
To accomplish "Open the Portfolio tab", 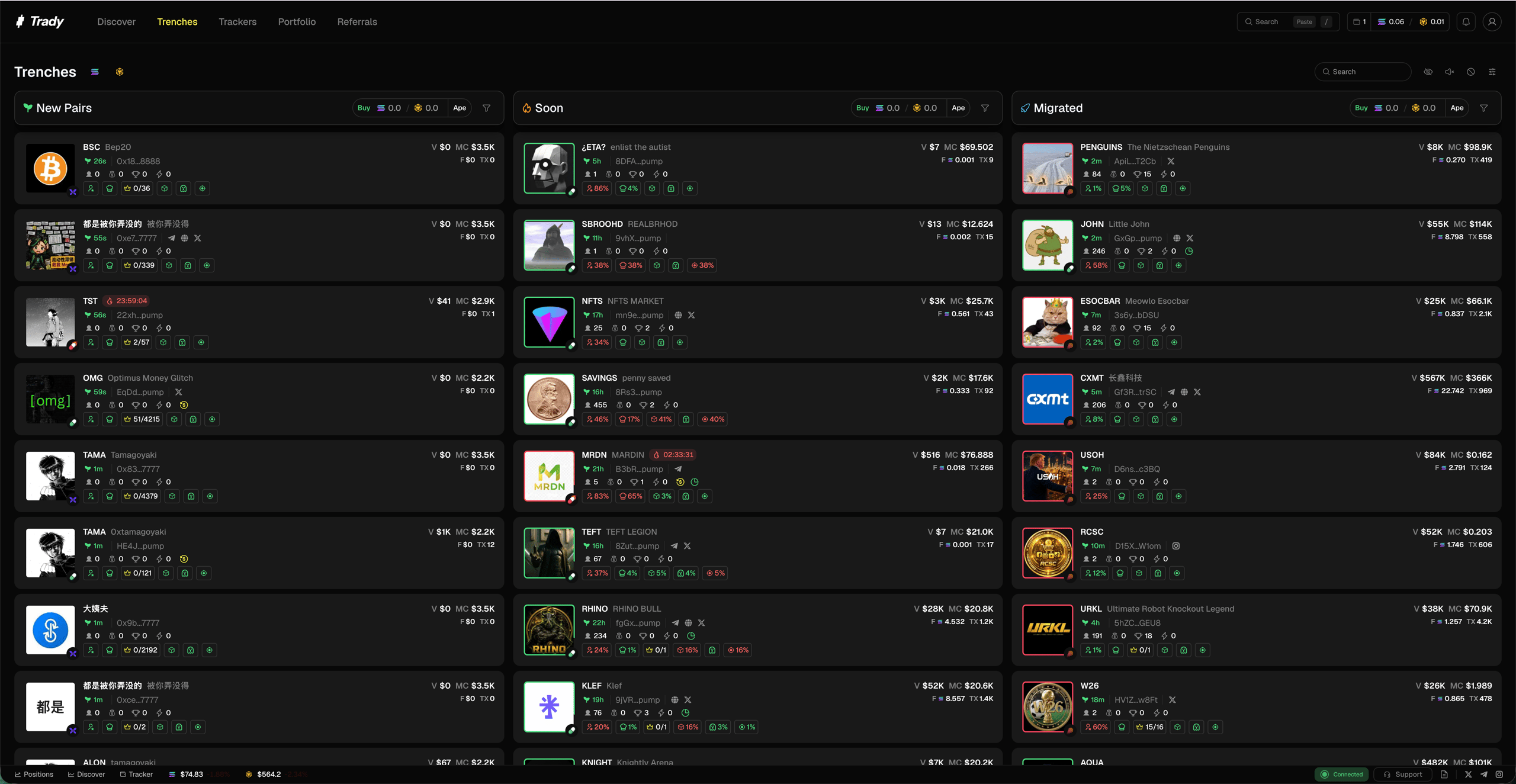I will 297,22.
